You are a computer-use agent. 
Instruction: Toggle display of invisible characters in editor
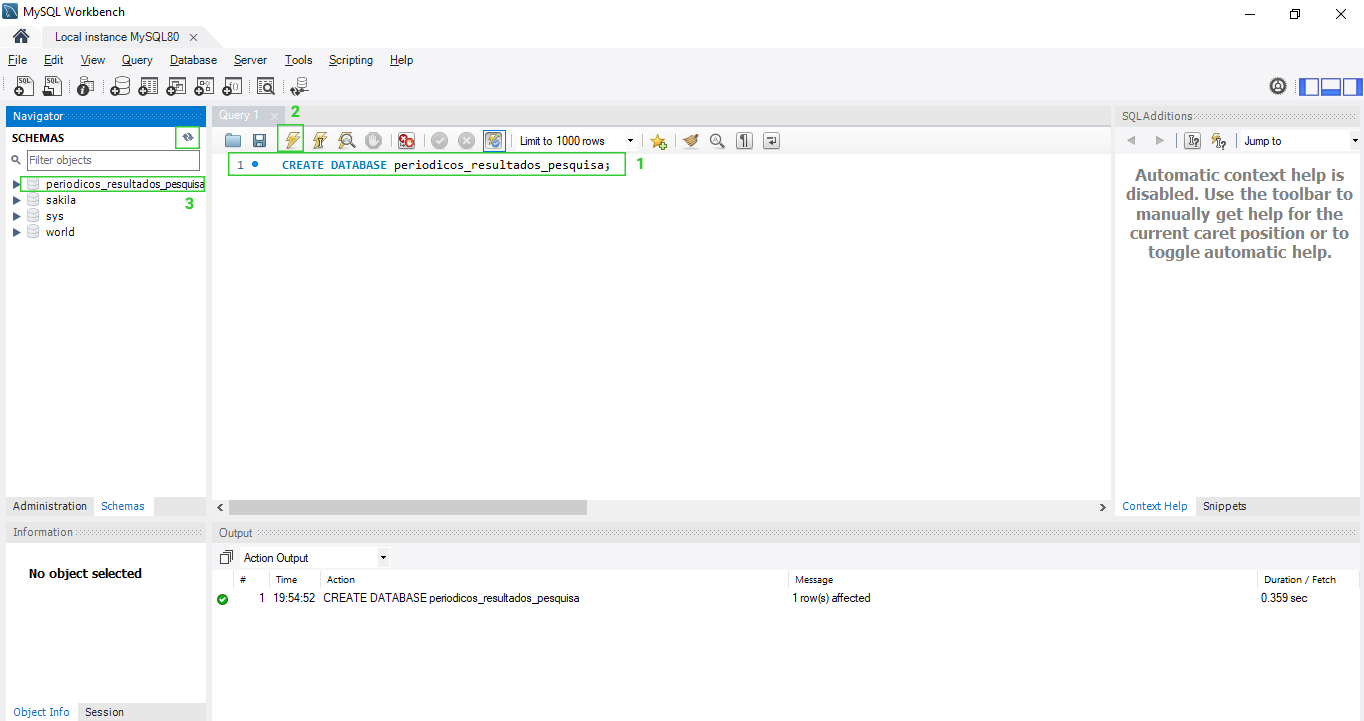744,140
